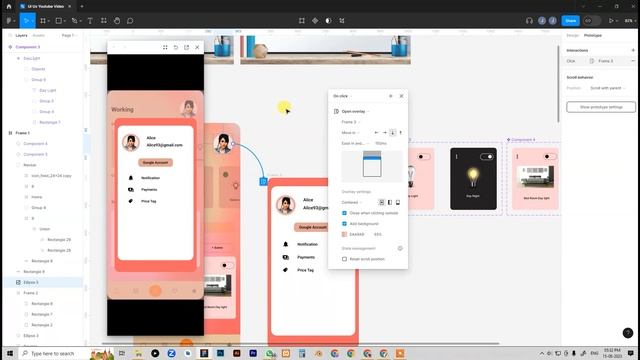
Task: Select the Frame tool
Action: click(43, 21)
